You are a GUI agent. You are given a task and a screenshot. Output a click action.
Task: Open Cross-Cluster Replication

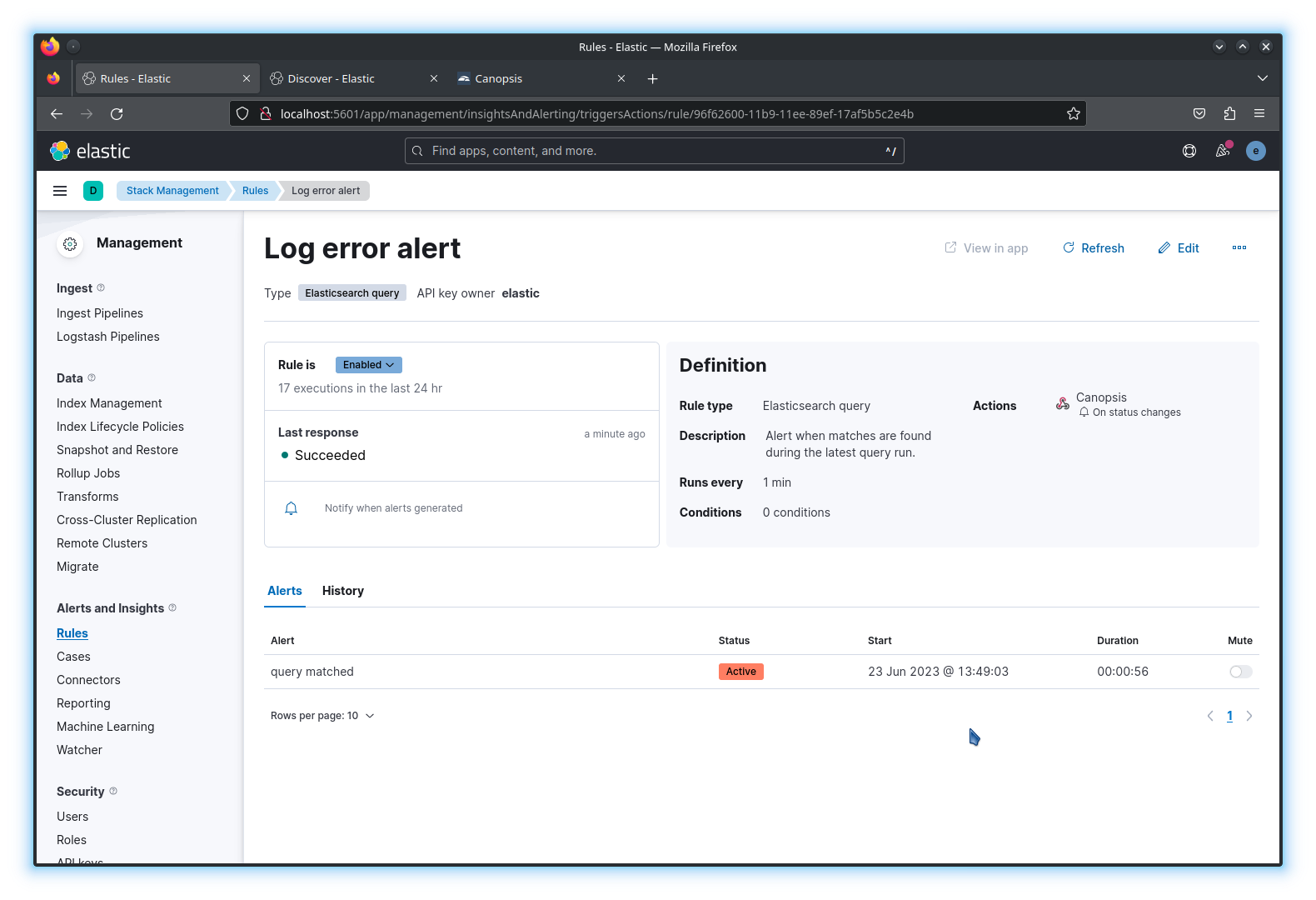coord(127,520)
